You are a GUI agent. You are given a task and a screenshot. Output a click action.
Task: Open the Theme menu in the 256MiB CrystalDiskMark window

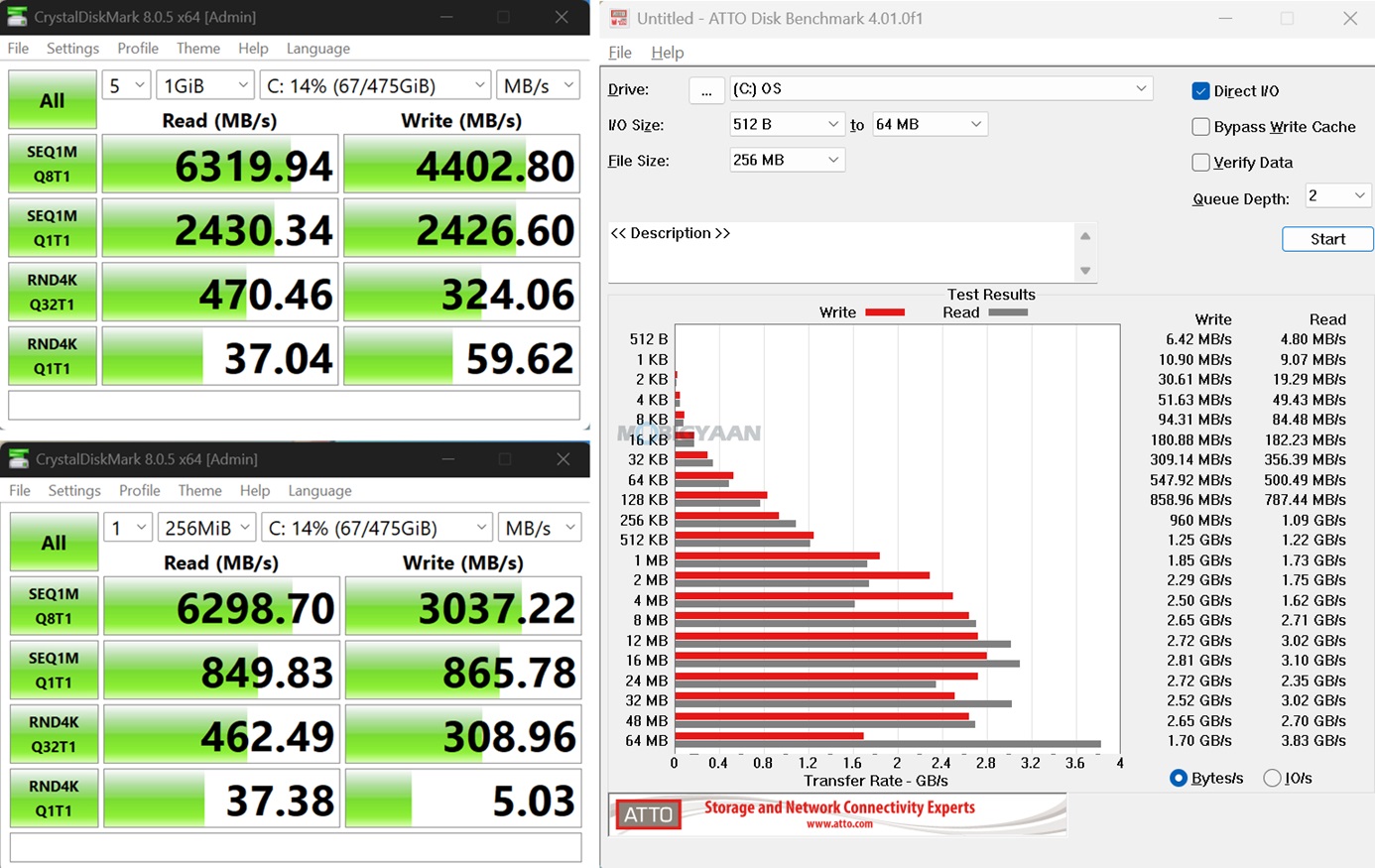(x=200, y=491)
